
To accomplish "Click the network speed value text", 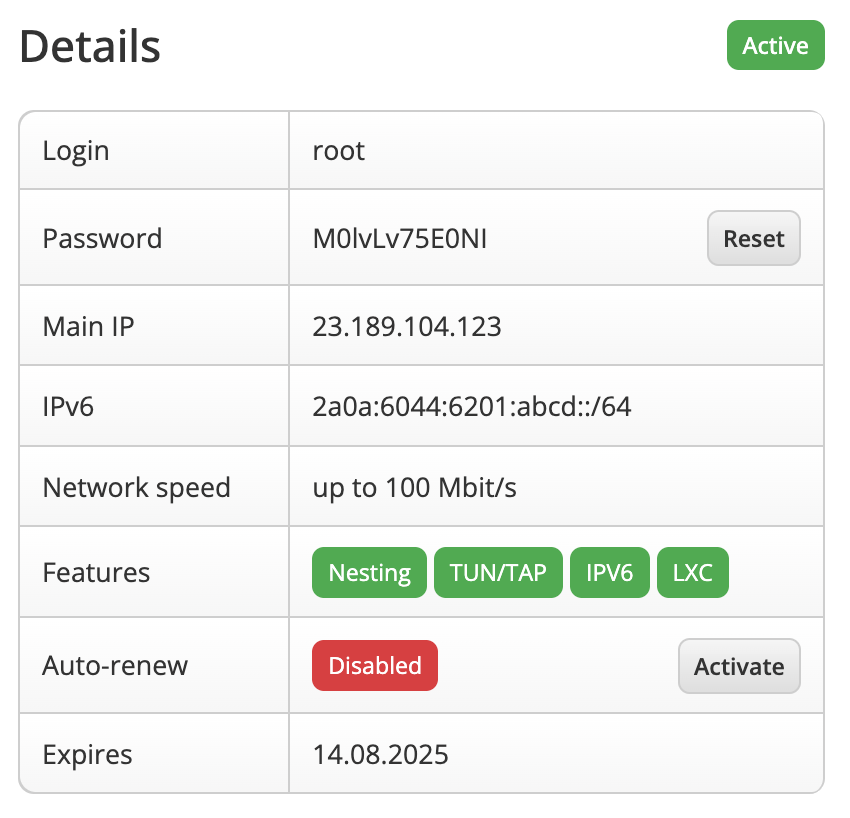I will click(414, 488).
